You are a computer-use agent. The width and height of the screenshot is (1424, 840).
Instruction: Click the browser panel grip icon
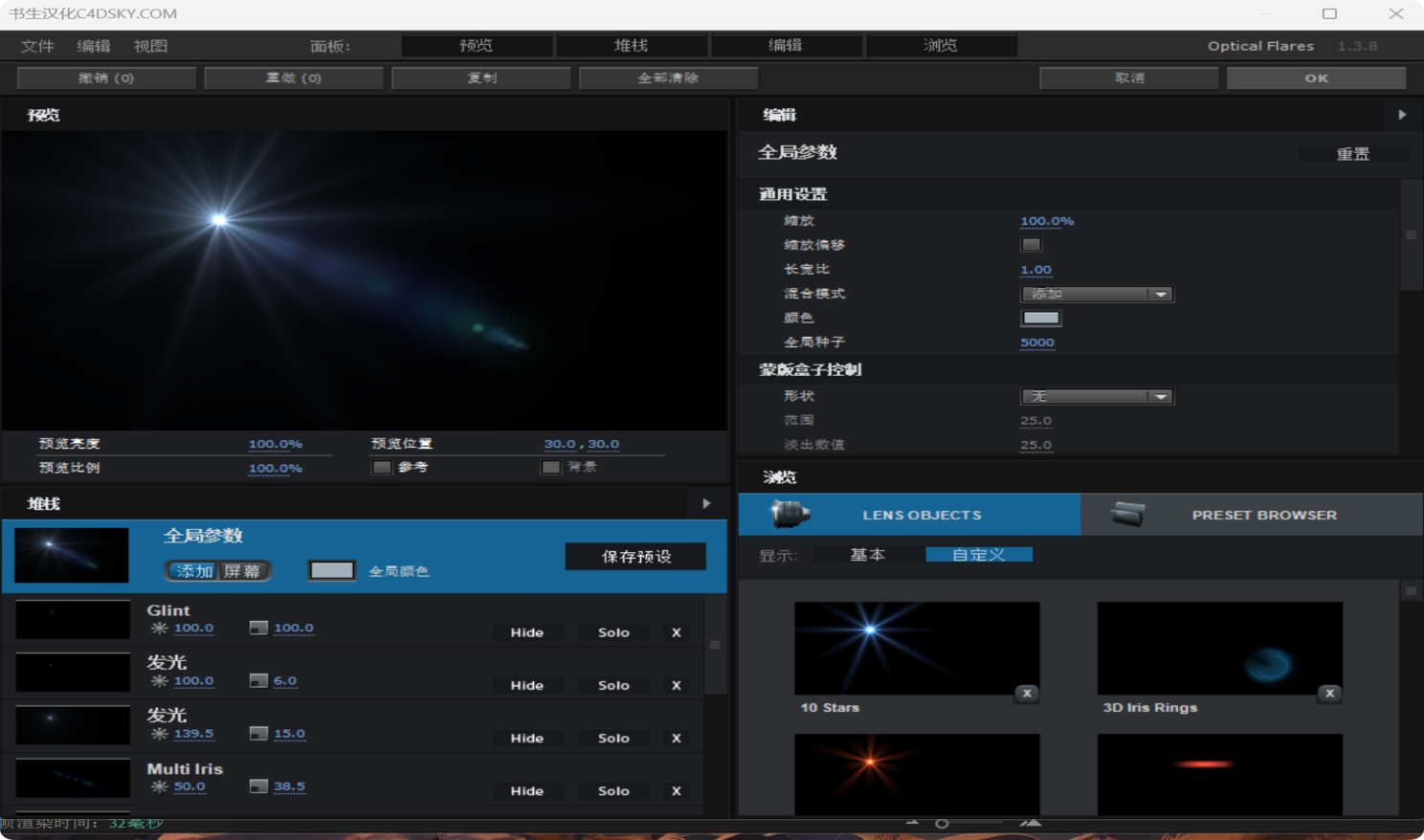(1411, 591)
